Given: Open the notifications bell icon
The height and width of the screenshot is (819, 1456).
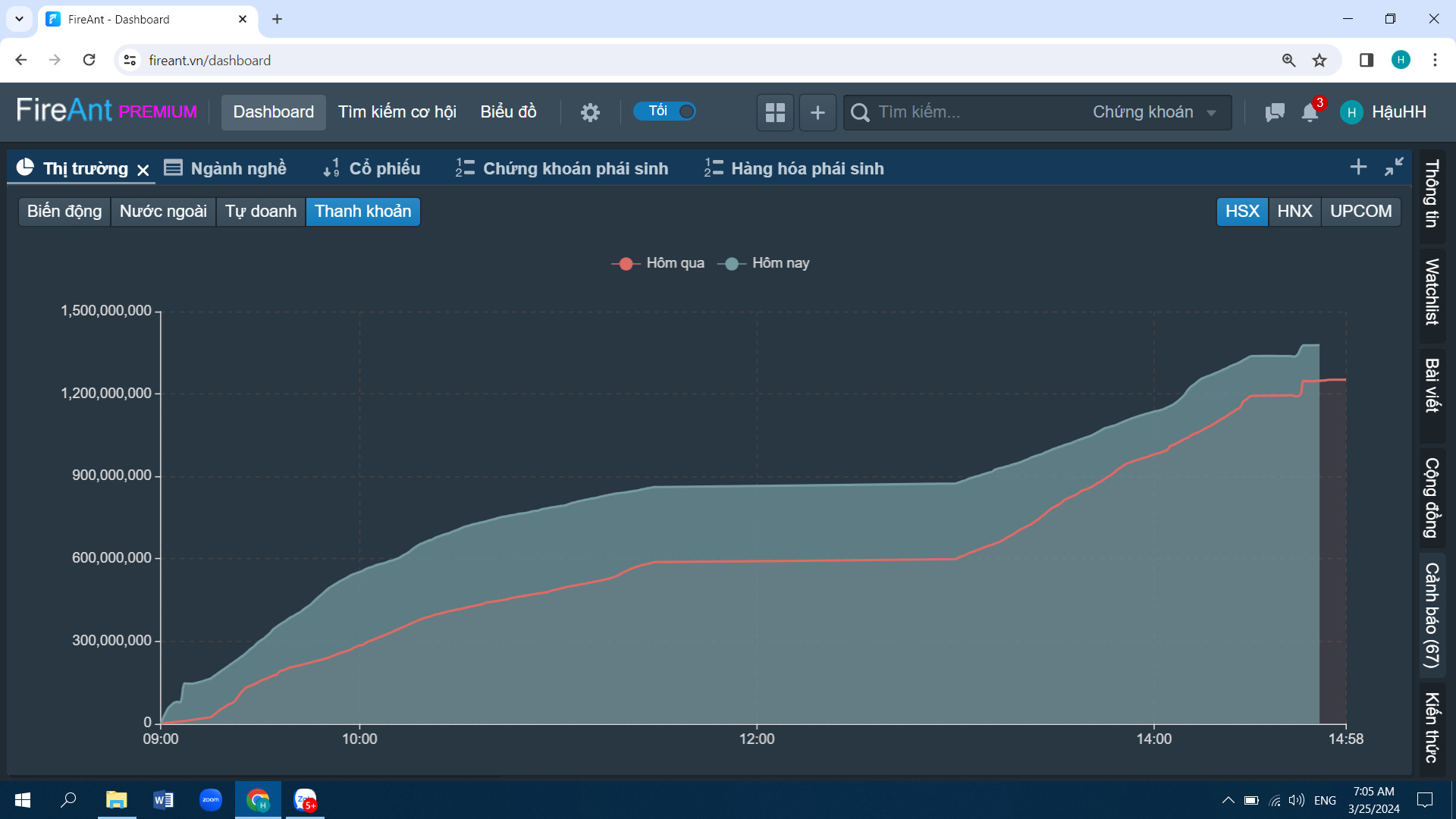Looking at the screenshot, I should 1310,112.
